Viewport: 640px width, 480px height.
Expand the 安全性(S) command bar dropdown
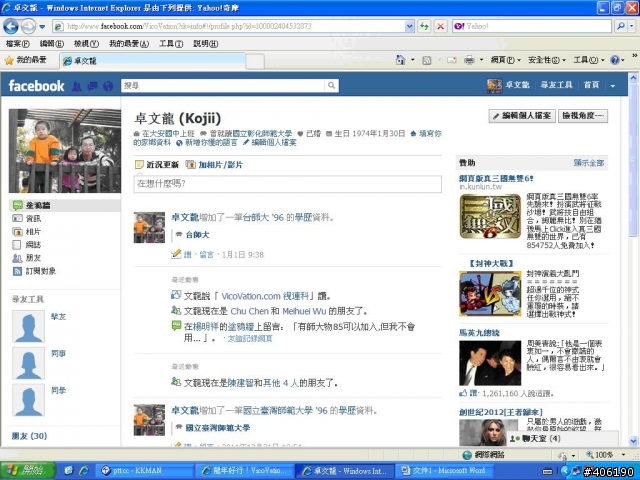(547, 60)
